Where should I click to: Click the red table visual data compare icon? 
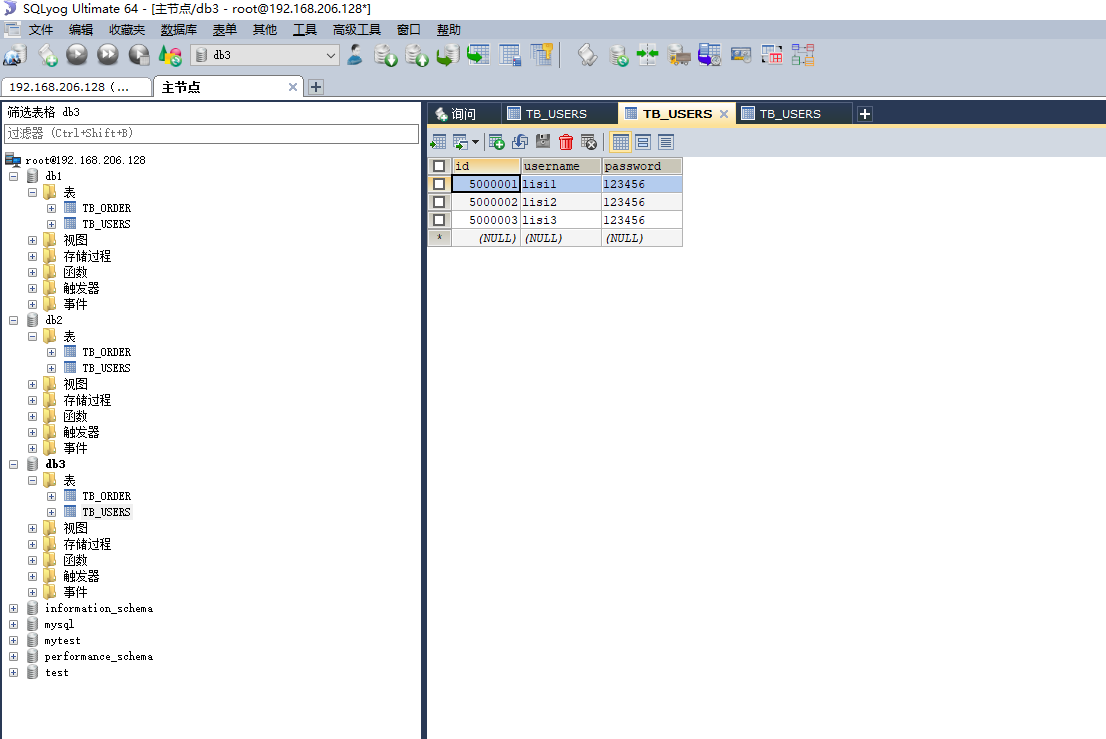[x=772, y=55]
